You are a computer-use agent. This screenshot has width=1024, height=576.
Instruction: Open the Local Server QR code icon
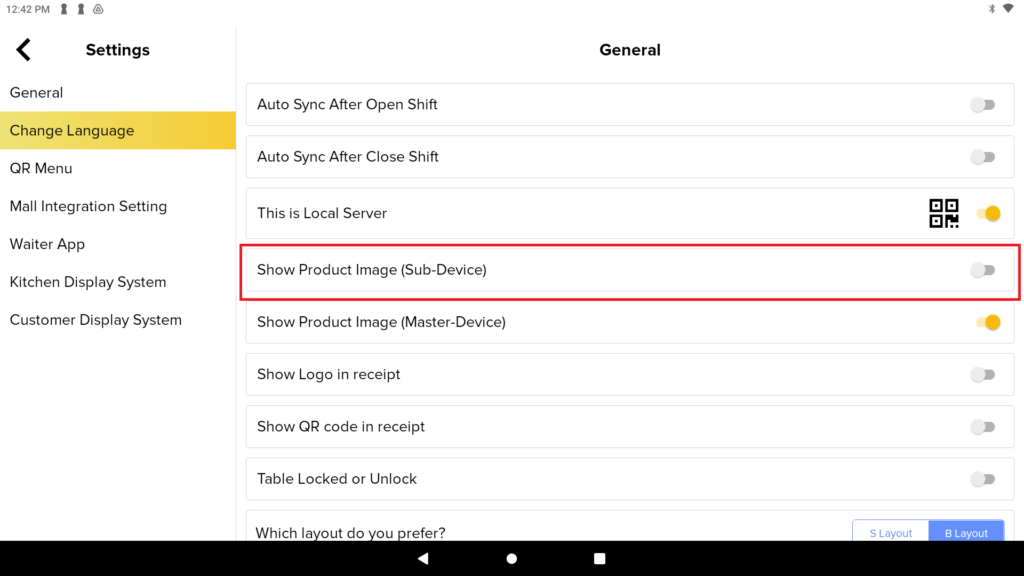[x=944, y=214]
